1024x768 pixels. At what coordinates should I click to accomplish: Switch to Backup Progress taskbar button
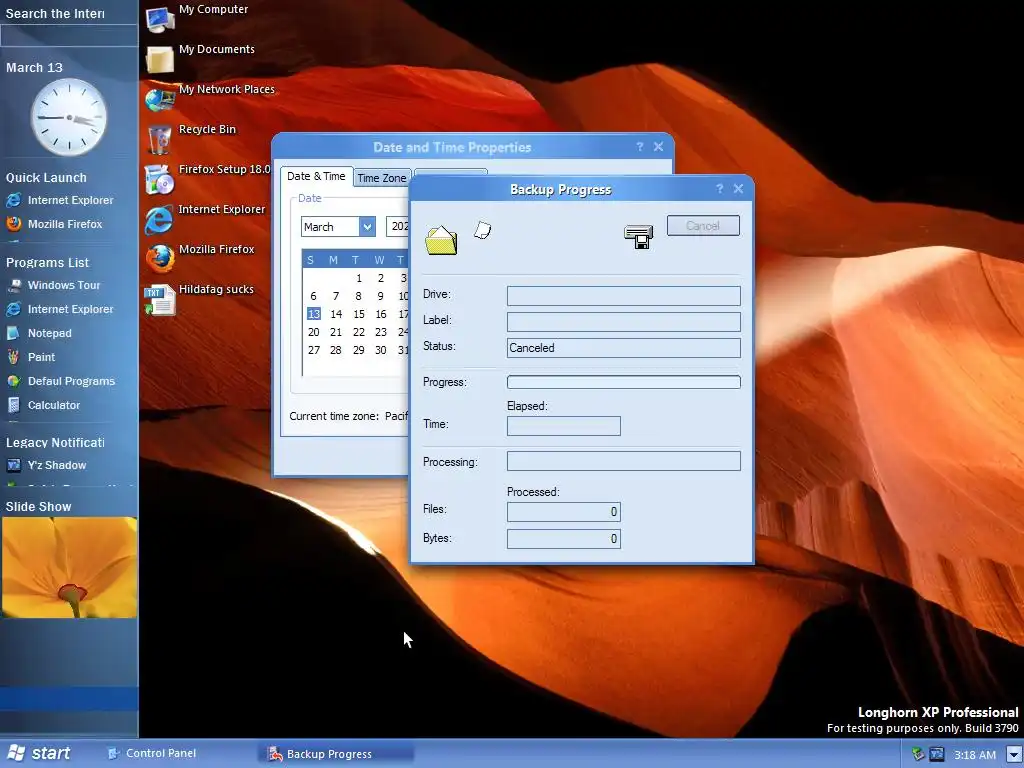point(338,754)
